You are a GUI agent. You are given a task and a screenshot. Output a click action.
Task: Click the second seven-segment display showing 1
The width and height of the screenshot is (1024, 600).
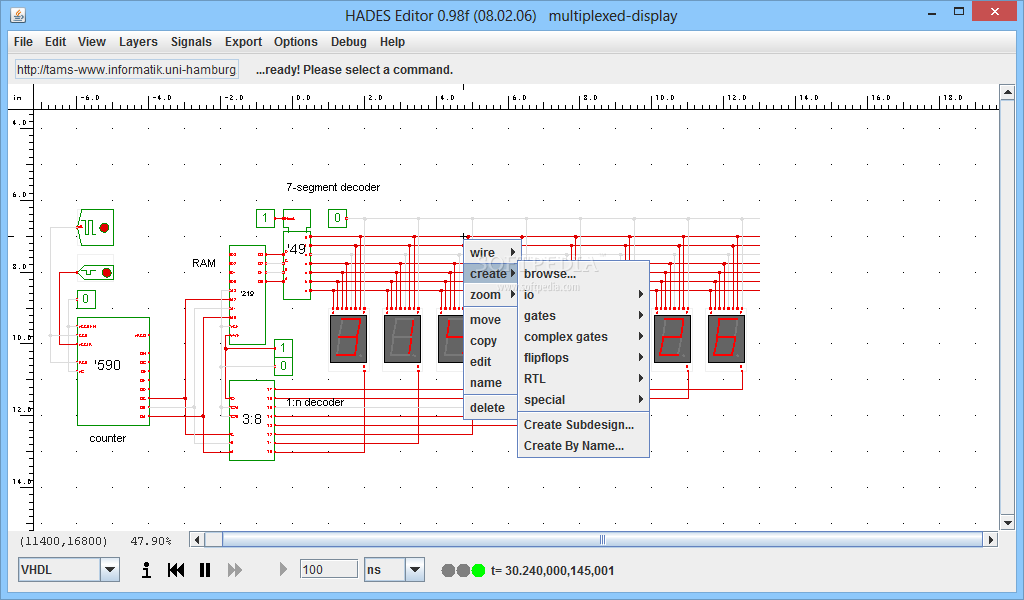pos(402,339)
